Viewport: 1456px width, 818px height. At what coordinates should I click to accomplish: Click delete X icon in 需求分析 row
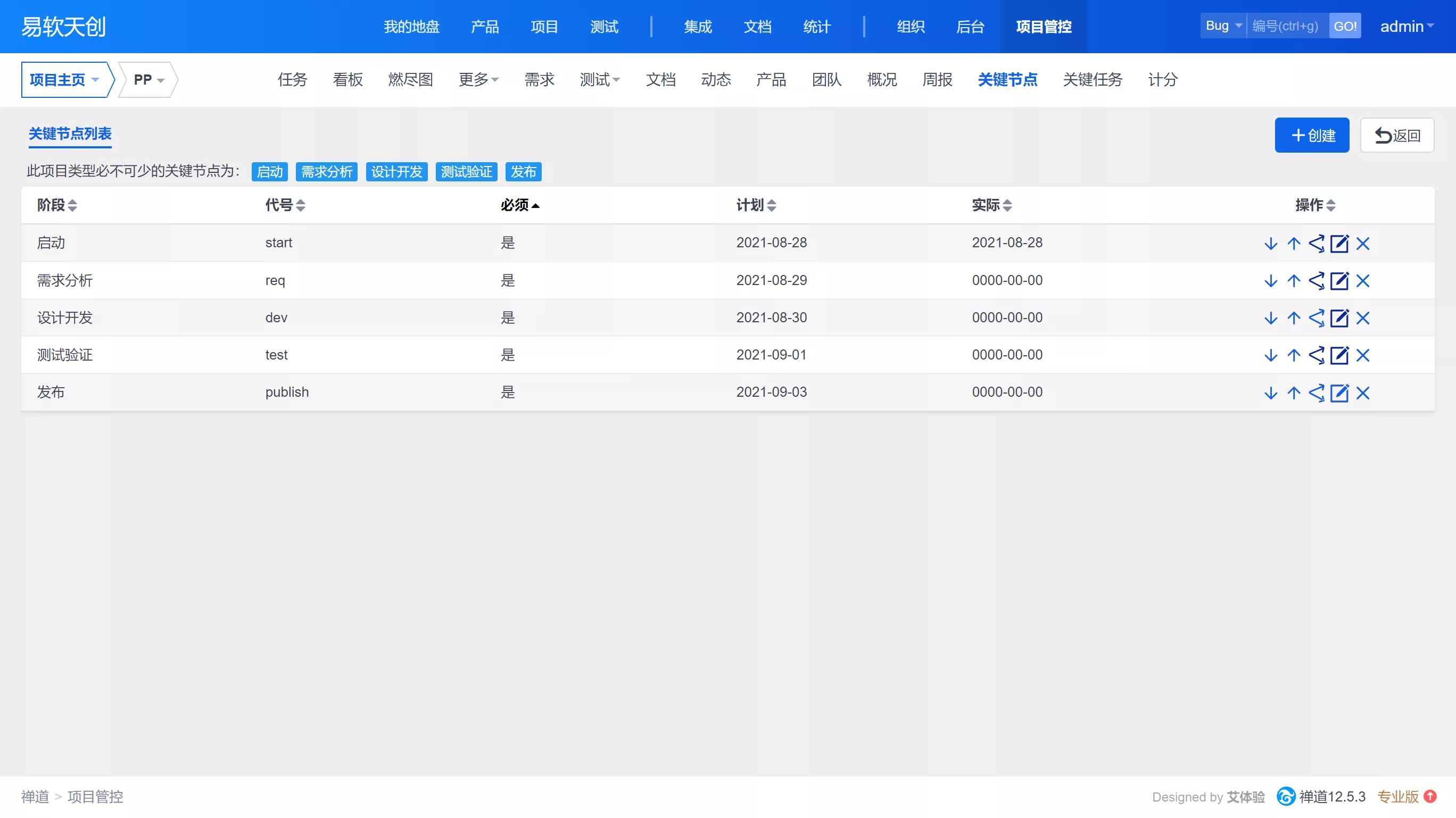(x=1363, y=281)
